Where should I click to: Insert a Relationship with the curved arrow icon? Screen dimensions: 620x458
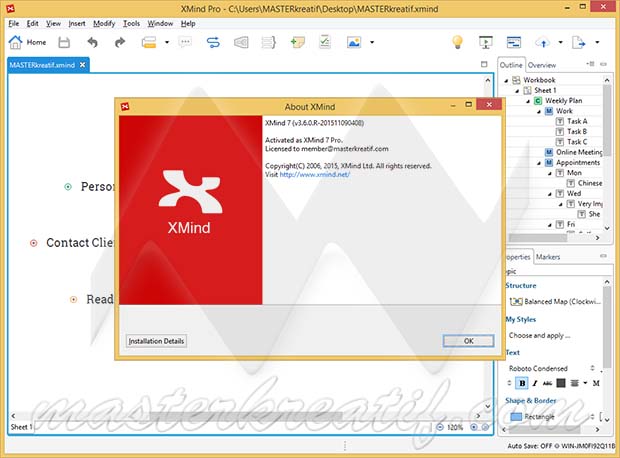[213, 42]
